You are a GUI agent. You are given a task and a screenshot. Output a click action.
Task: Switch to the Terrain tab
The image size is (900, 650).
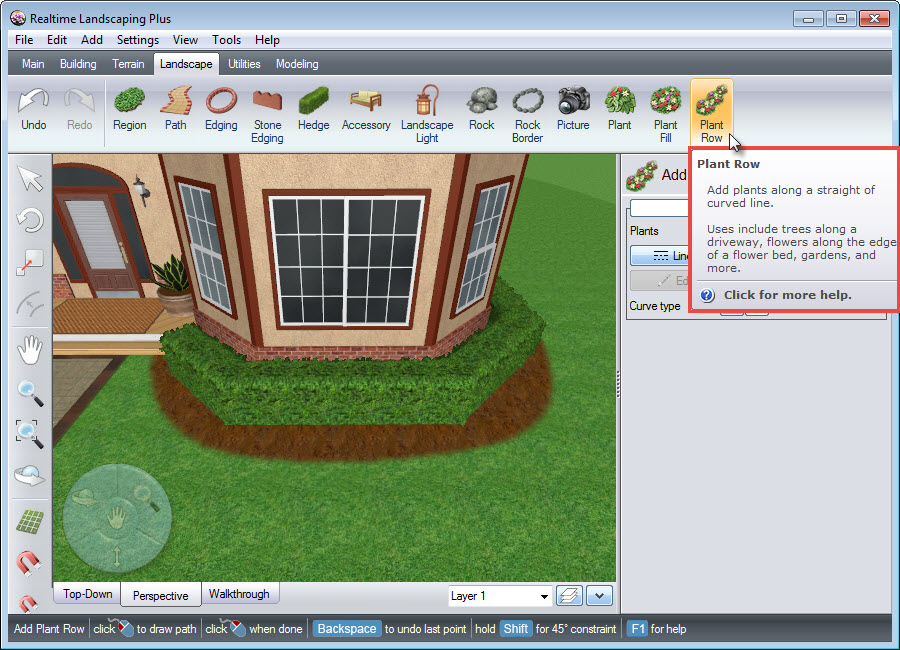pyautogui.click(x=128, y=64)
